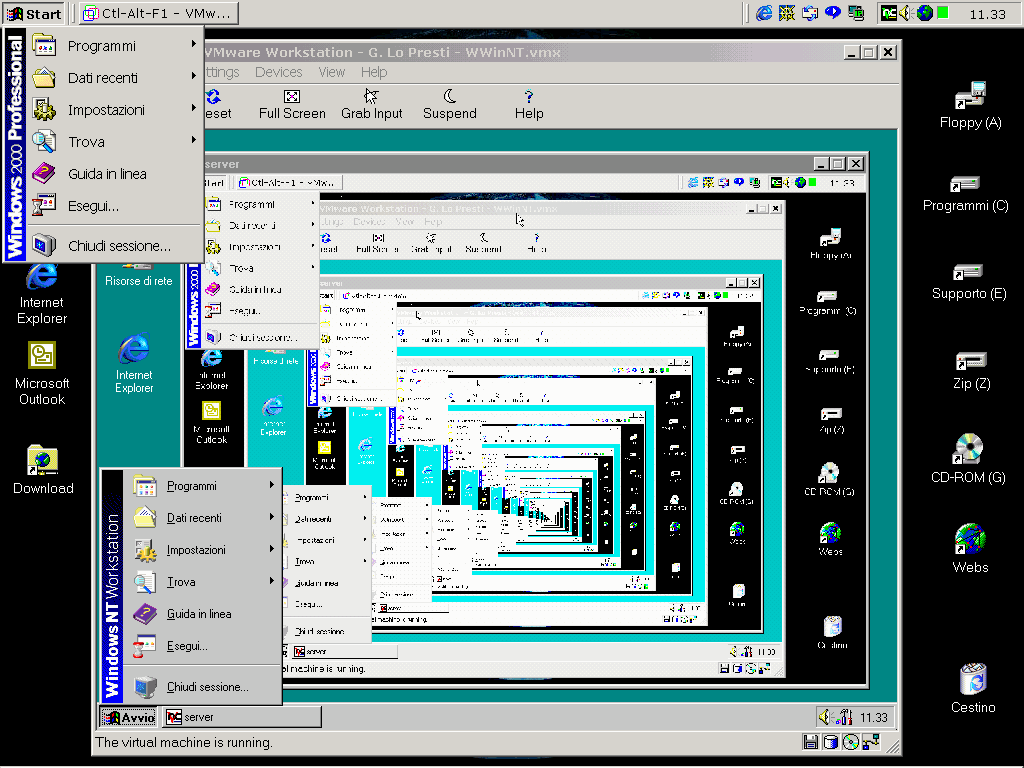Open Internet Explorer icon on host desktop
This screenshot has height=768, width=1024.
(x=42, y=295)
